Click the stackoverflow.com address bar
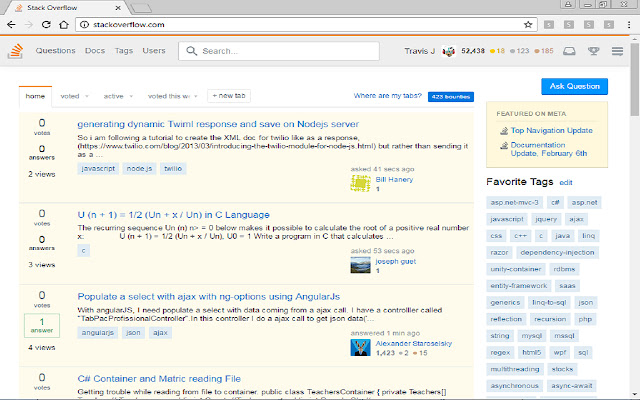This screenshot has height=400, width=640. point(306,24)
